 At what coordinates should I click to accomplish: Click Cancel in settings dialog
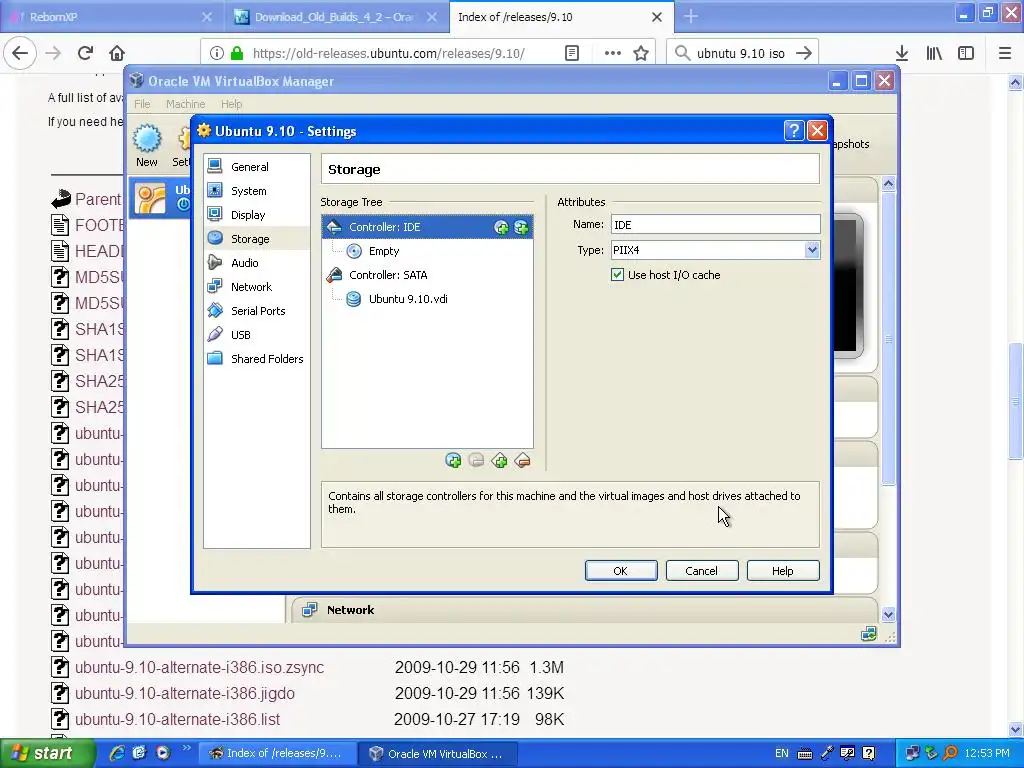click(702, 571)
